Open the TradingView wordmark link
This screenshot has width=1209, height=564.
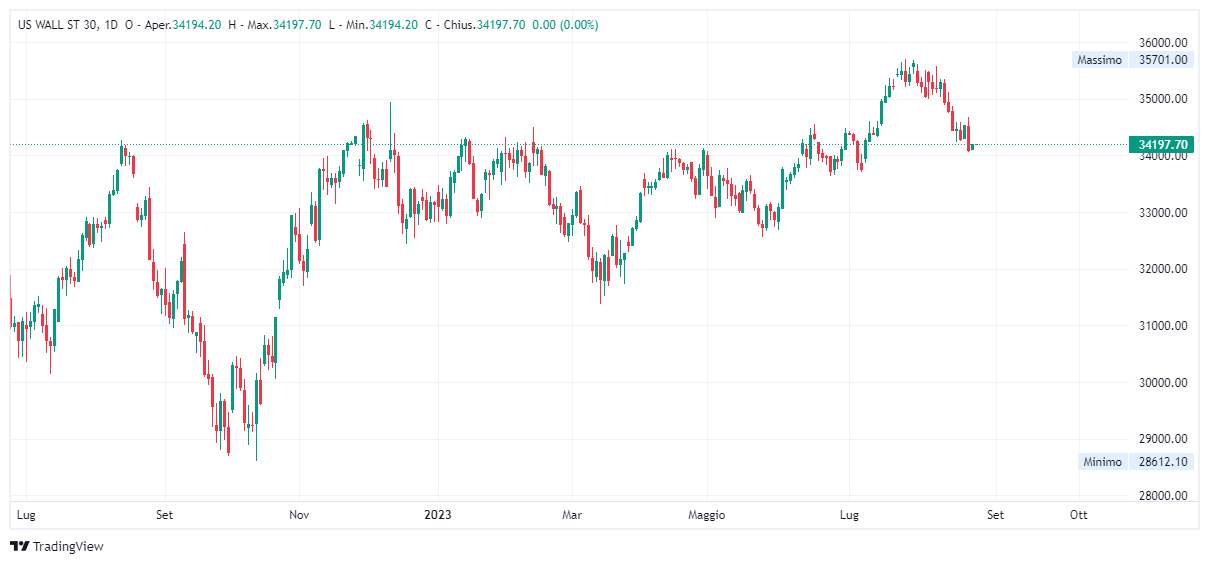pyautogui.click(x=68, y=546)
